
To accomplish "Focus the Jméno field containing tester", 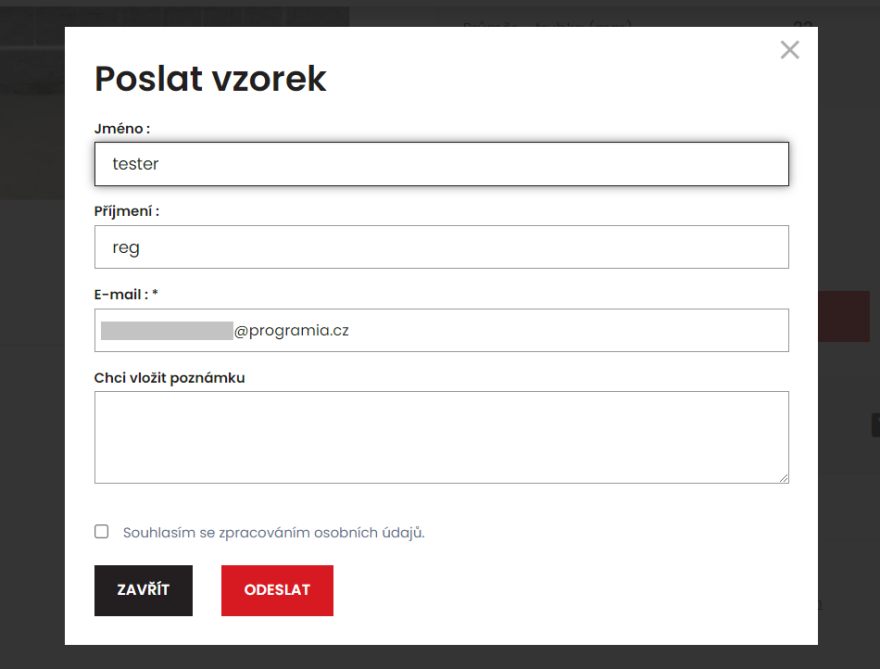I will click(x=441, y=164).
